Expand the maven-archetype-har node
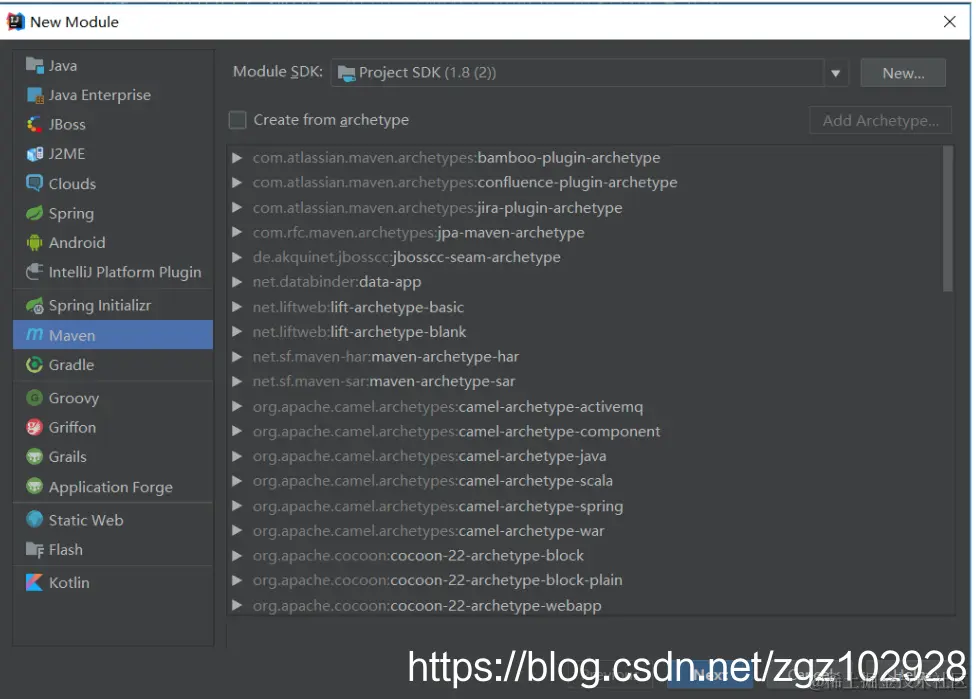This screenshot has height=699, width=976. 237,357
